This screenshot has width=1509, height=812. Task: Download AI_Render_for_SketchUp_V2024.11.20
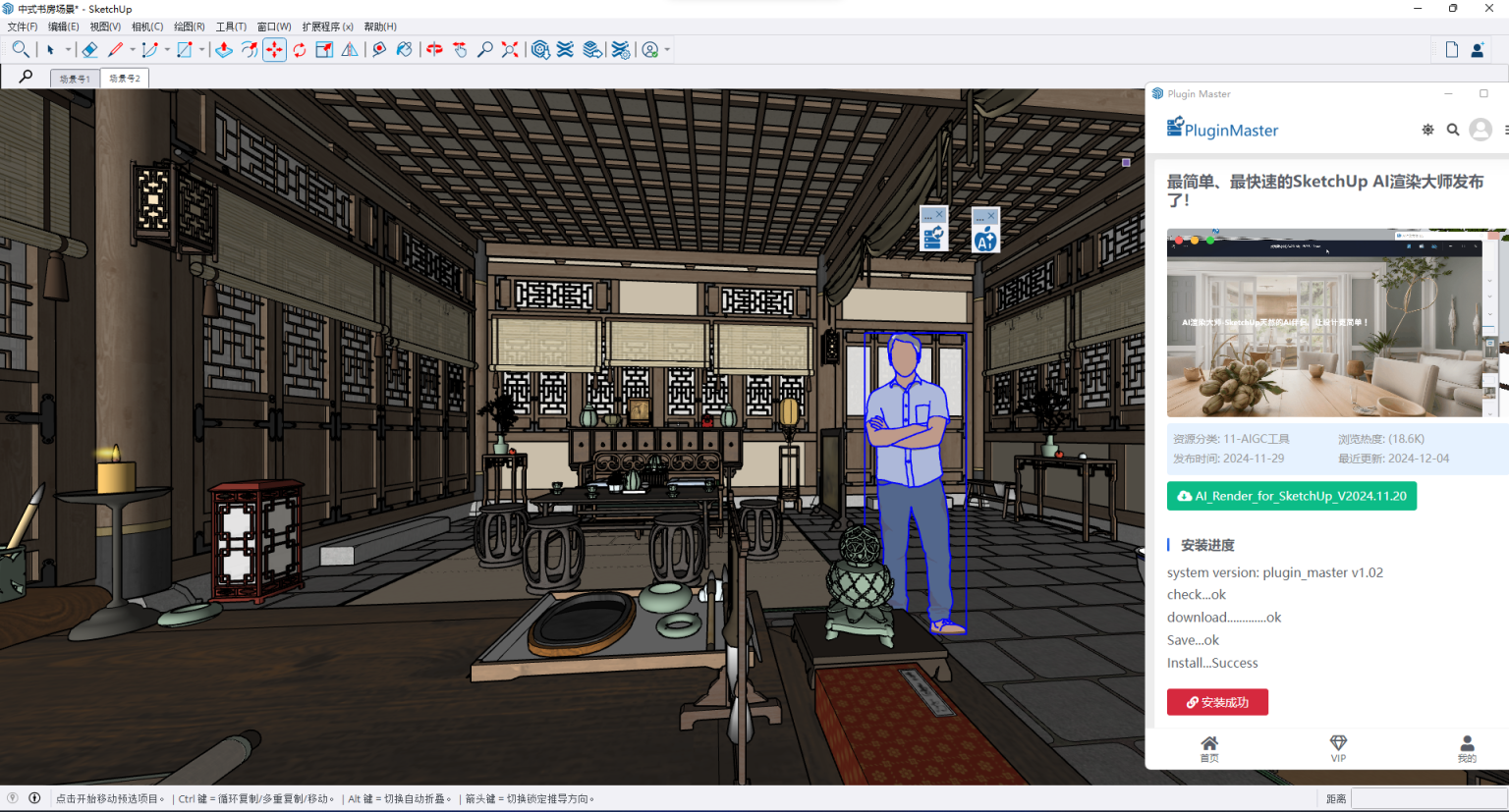point(1292,496)
